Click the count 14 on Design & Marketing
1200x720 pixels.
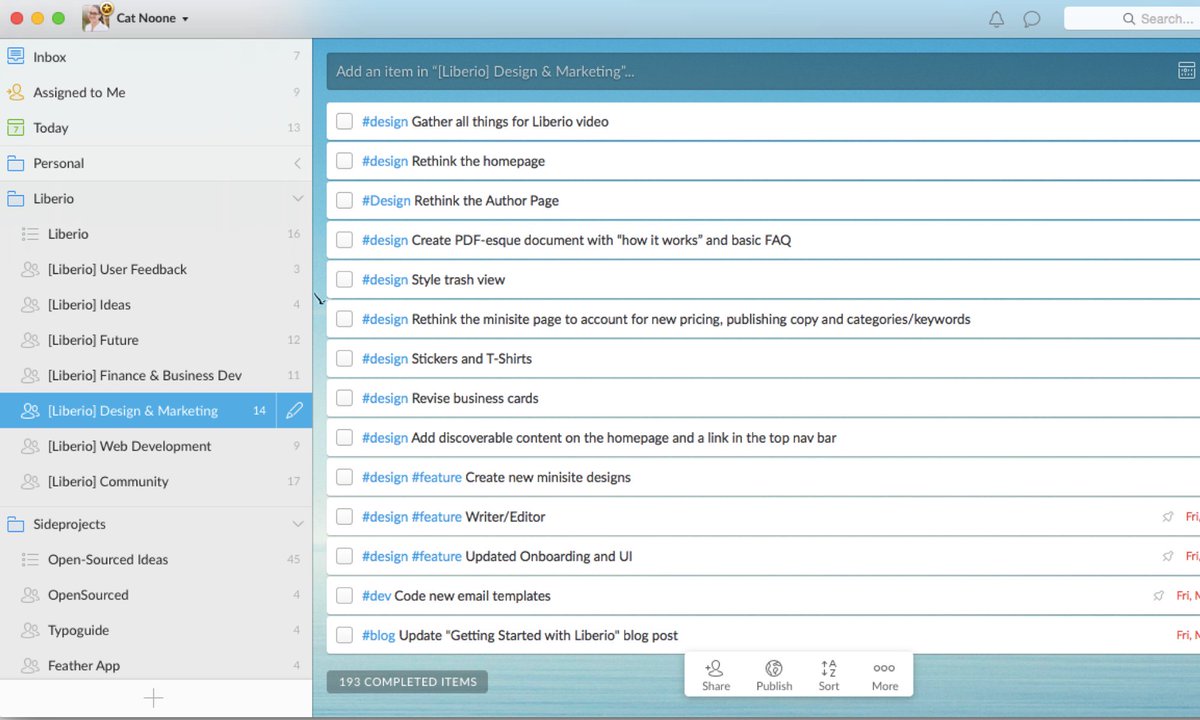point(259,411)
